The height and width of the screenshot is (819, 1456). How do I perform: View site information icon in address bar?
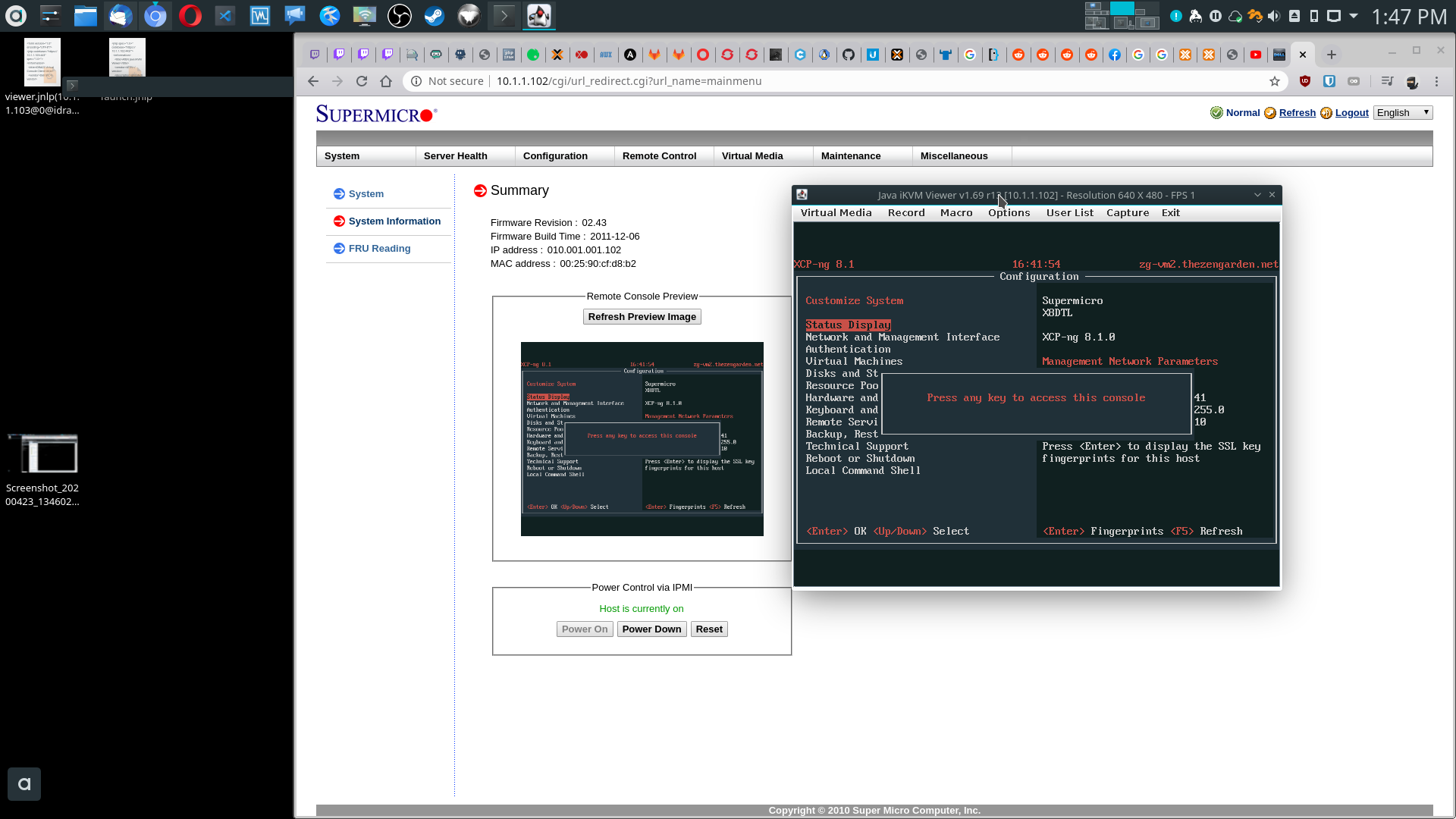coord(416,81)
